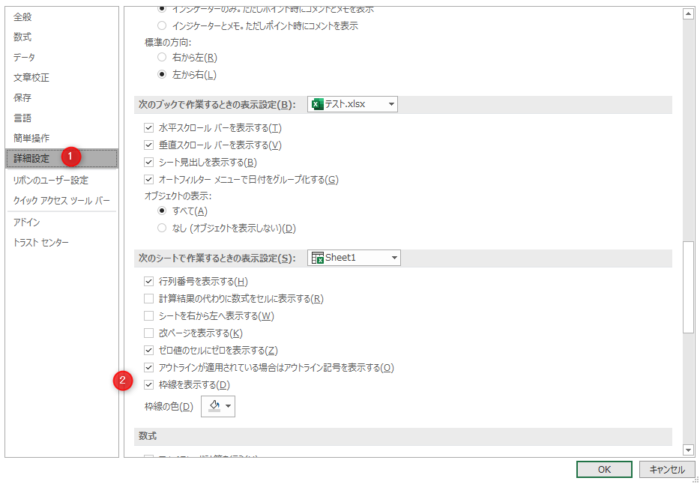Uncheck 枠線を表示する checkbox

[150, 385]
